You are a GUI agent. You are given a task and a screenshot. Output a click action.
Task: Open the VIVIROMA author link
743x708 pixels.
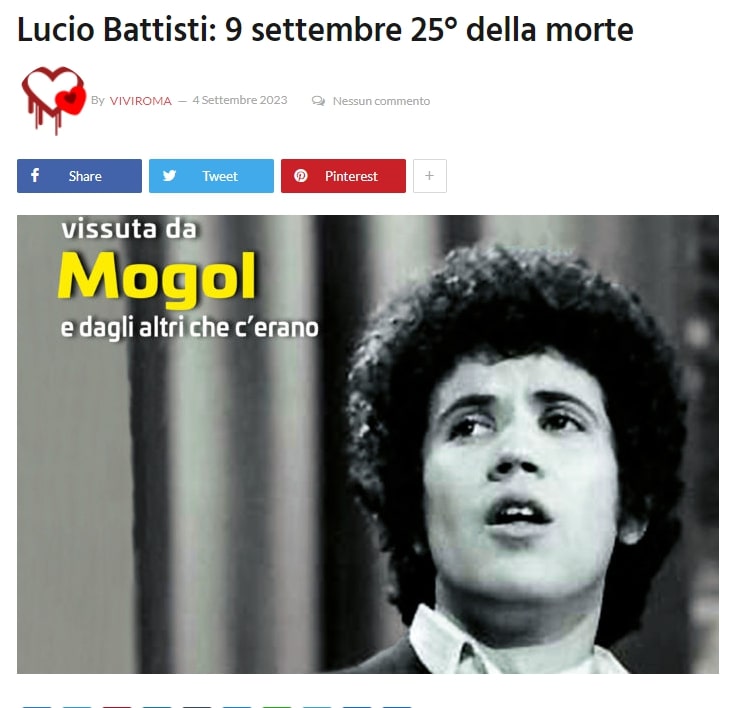pos(140,101)
